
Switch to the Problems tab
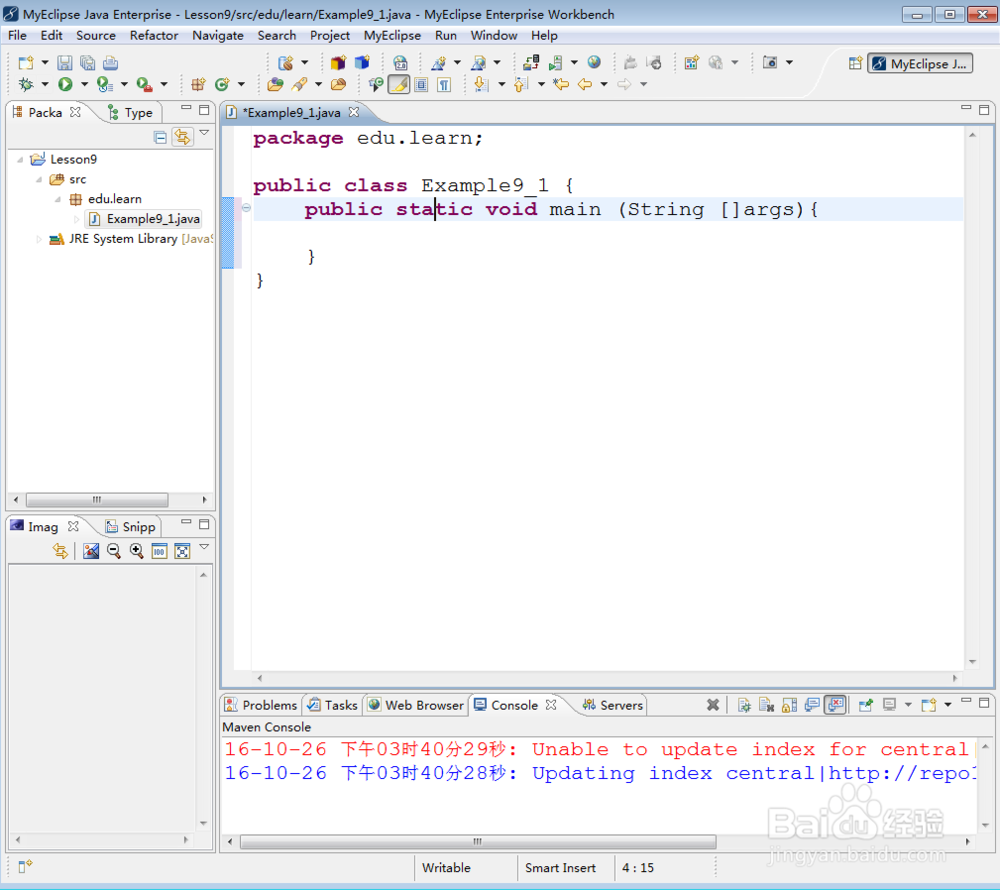[261, 705]
